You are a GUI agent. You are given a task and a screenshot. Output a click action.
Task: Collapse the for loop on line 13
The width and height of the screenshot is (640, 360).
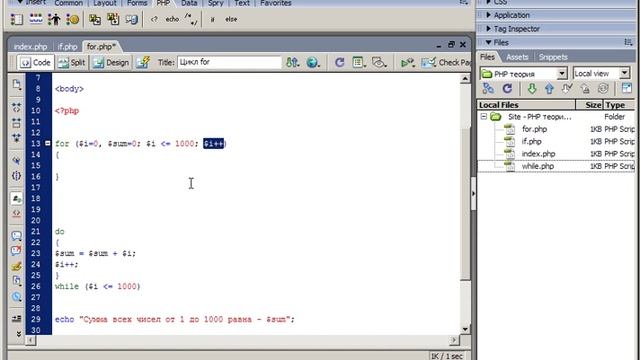point(47,143)
